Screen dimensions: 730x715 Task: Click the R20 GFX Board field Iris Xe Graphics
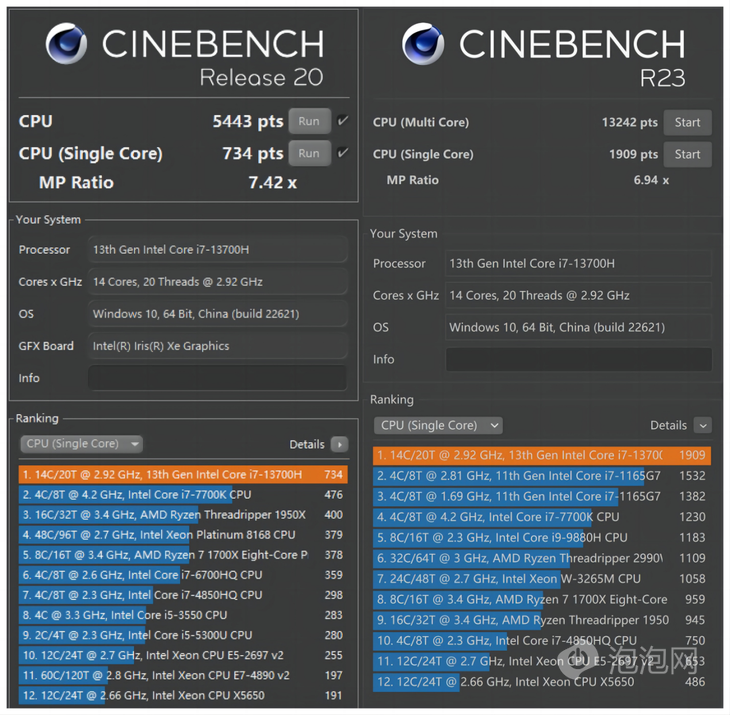tap(217, 346)
